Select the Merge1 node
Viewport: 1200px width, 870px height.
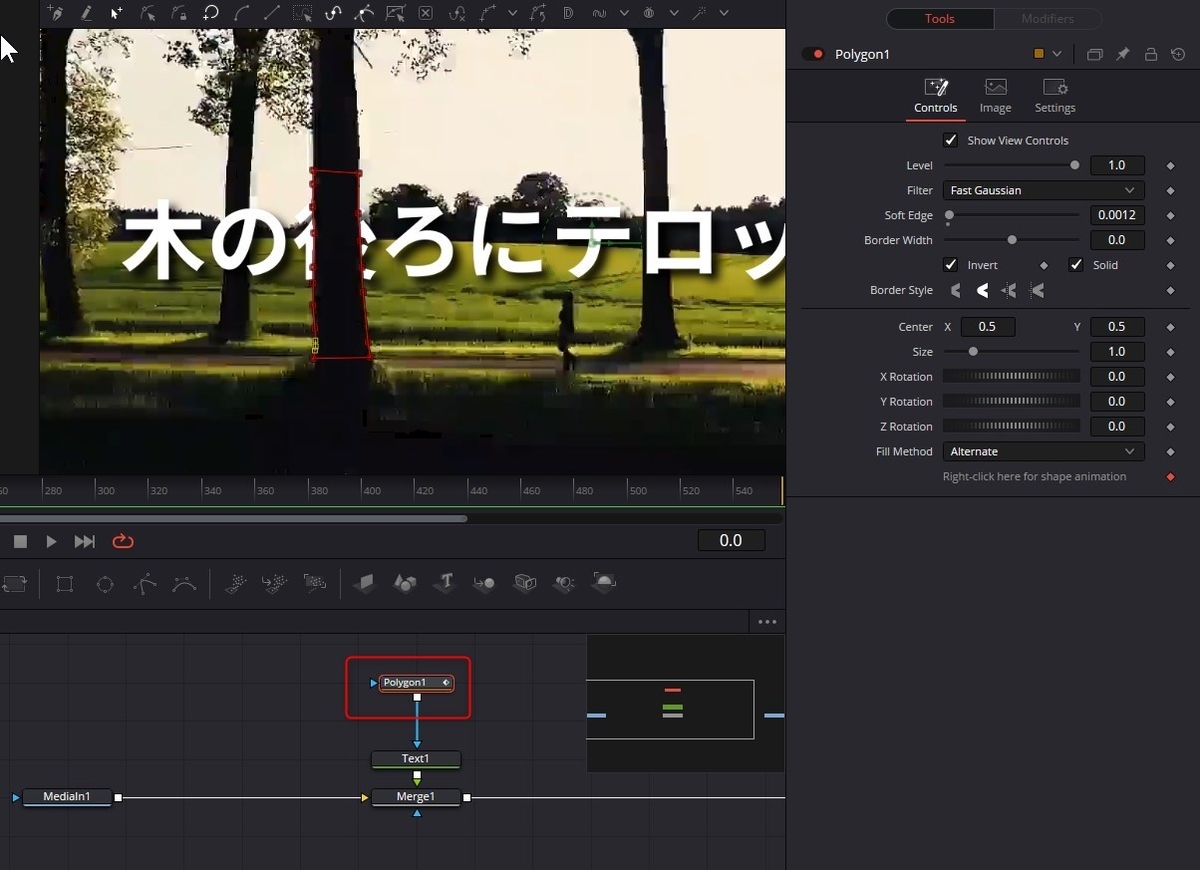pos(416,797)
